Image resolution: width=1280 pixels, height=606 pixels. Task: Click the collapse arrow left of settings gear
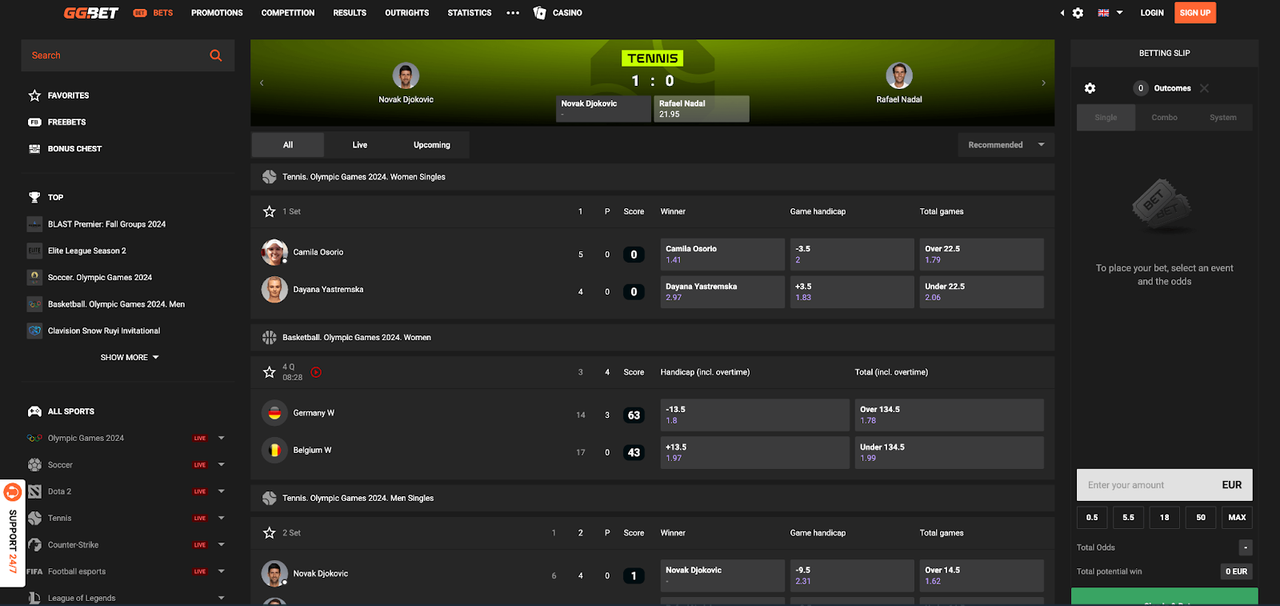[x=1062, y=13]
